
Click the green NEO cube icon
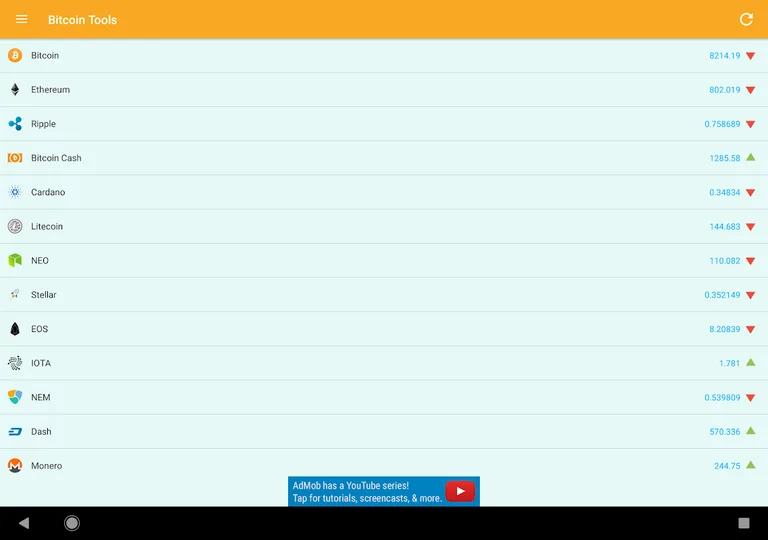pos(15,260)
